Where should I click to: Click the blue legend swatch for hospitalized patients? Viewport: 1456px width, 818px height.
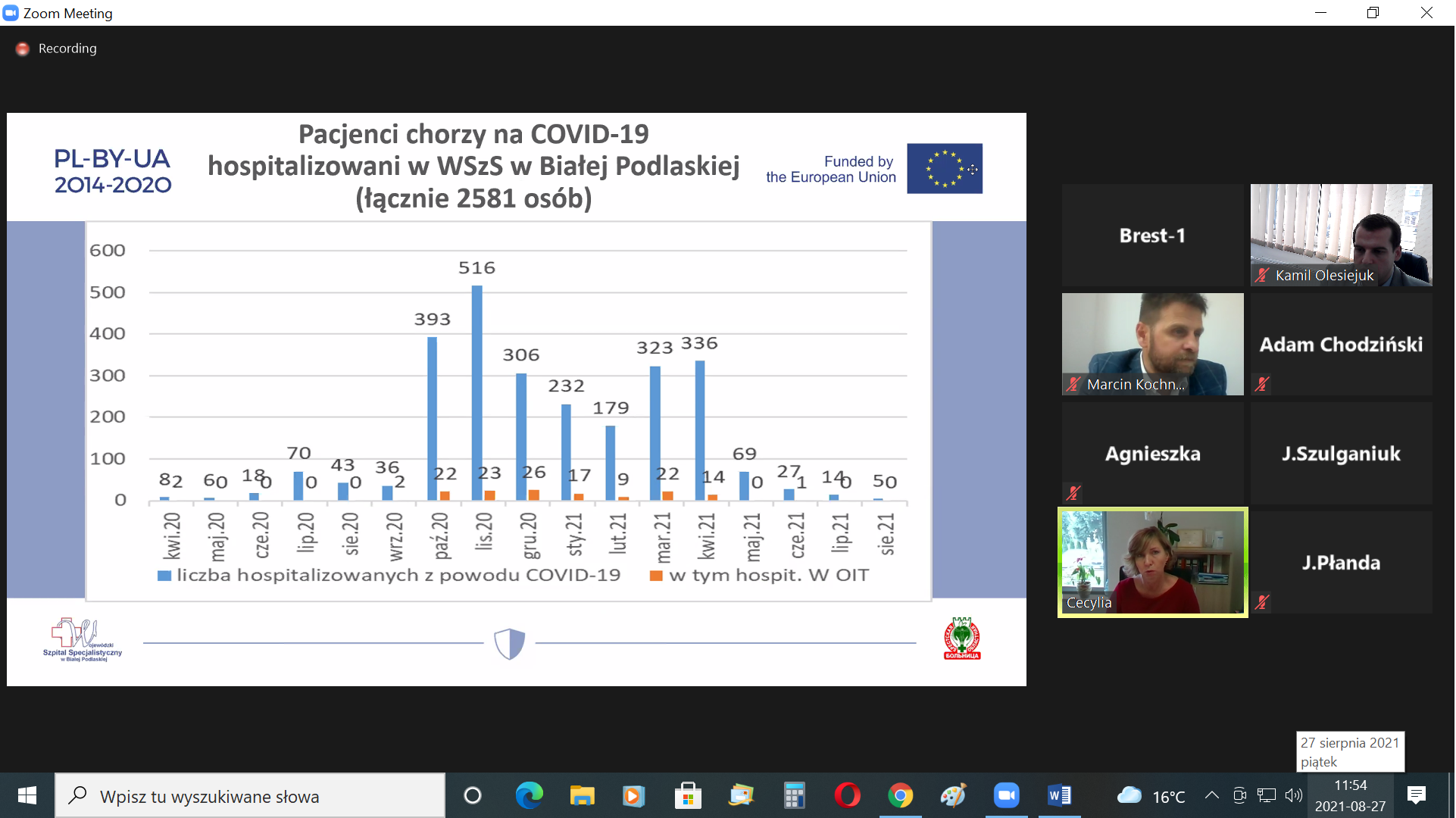click(x=164, y=576)
